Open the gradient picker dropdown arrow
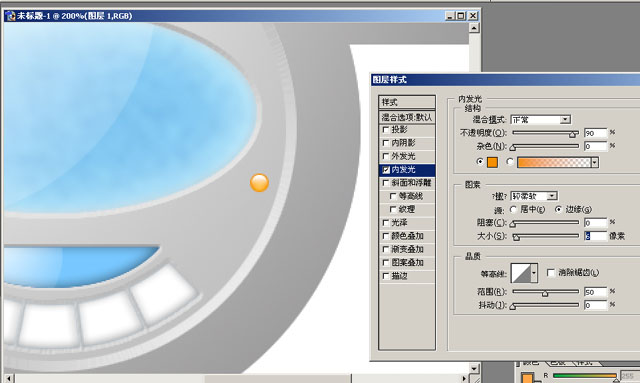Image resolution: width=640 pixels, height=383 pixels. pyautogui.click(x=595, y=163)
